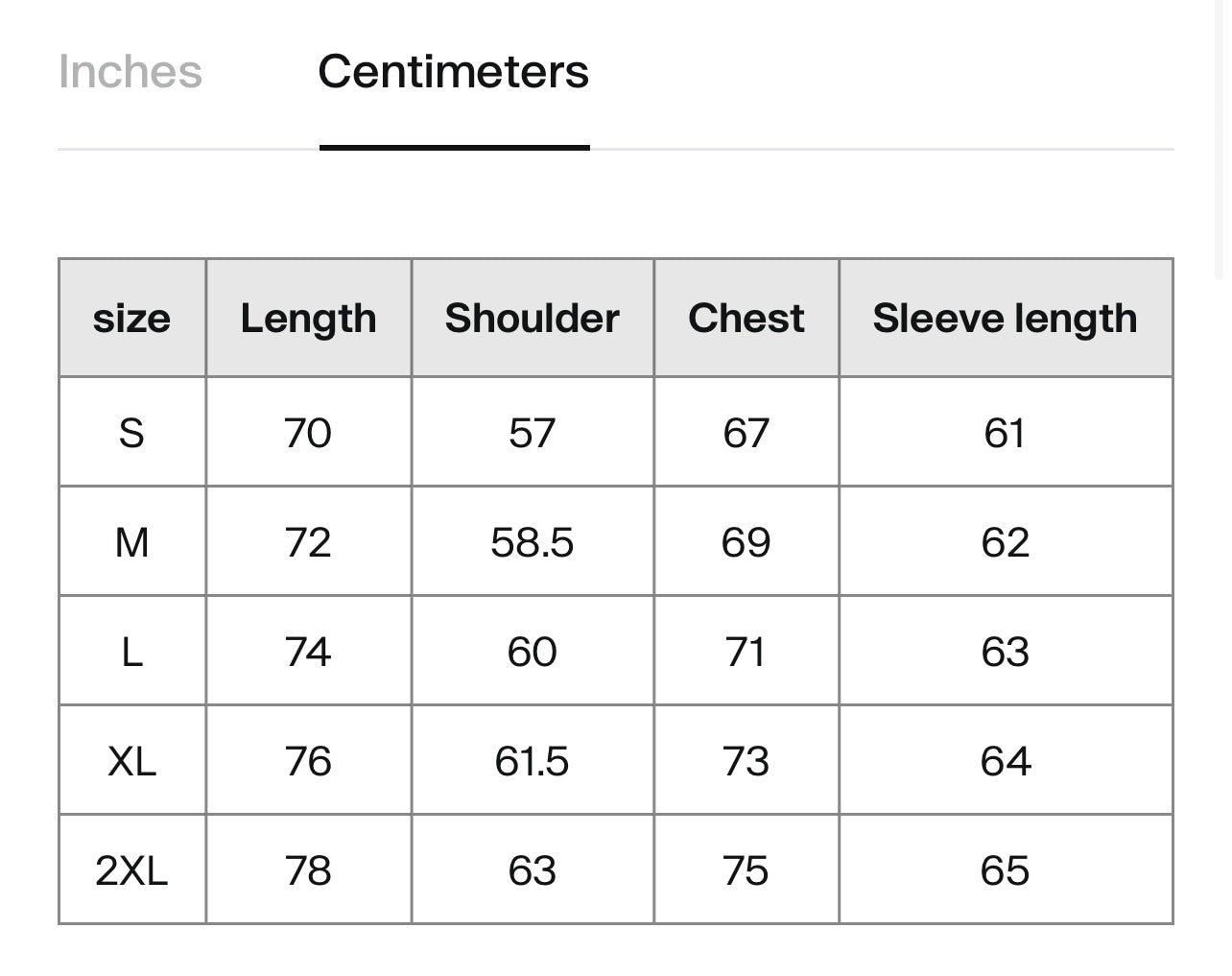Select the S size row label

click(131, 433)
